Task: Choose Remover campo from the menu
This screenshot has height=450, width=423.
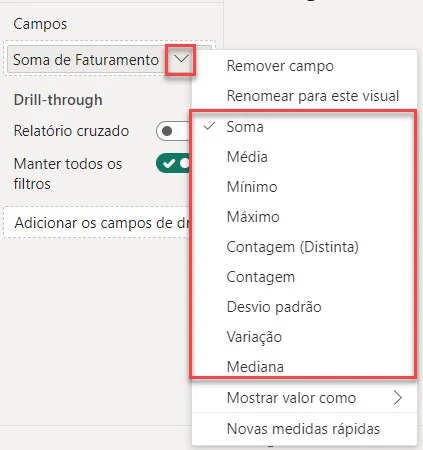Action: (304, 66)
